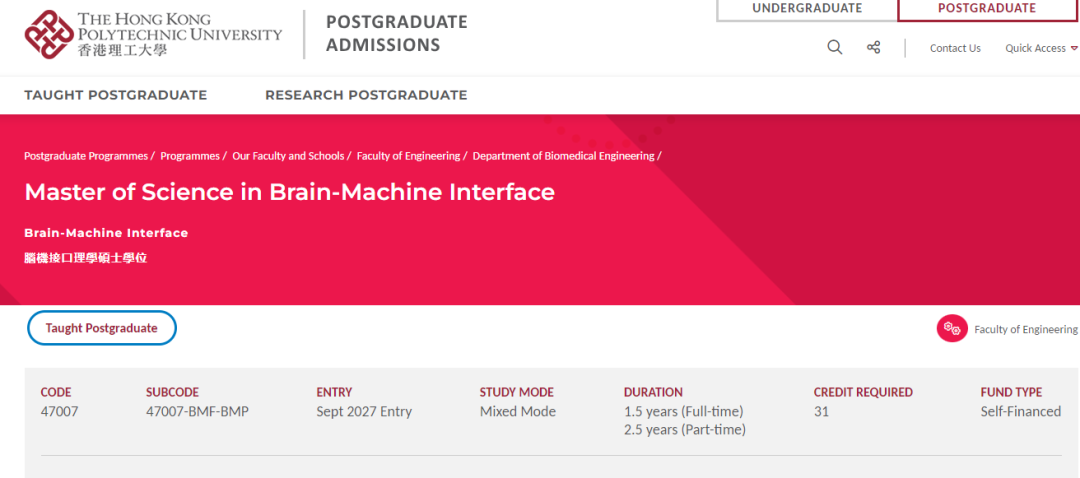Click the DURATION column label
This screenshot has width=1080, height=478.
coord(653,393)
